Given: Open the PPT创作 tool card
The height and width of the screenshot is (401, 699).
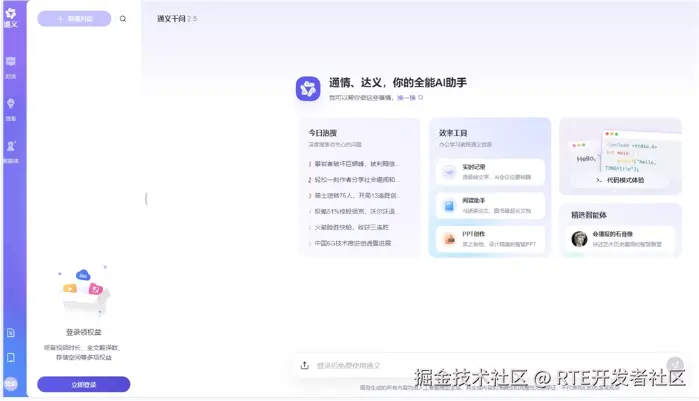Looking at the screenshot, I should point(490,239).
